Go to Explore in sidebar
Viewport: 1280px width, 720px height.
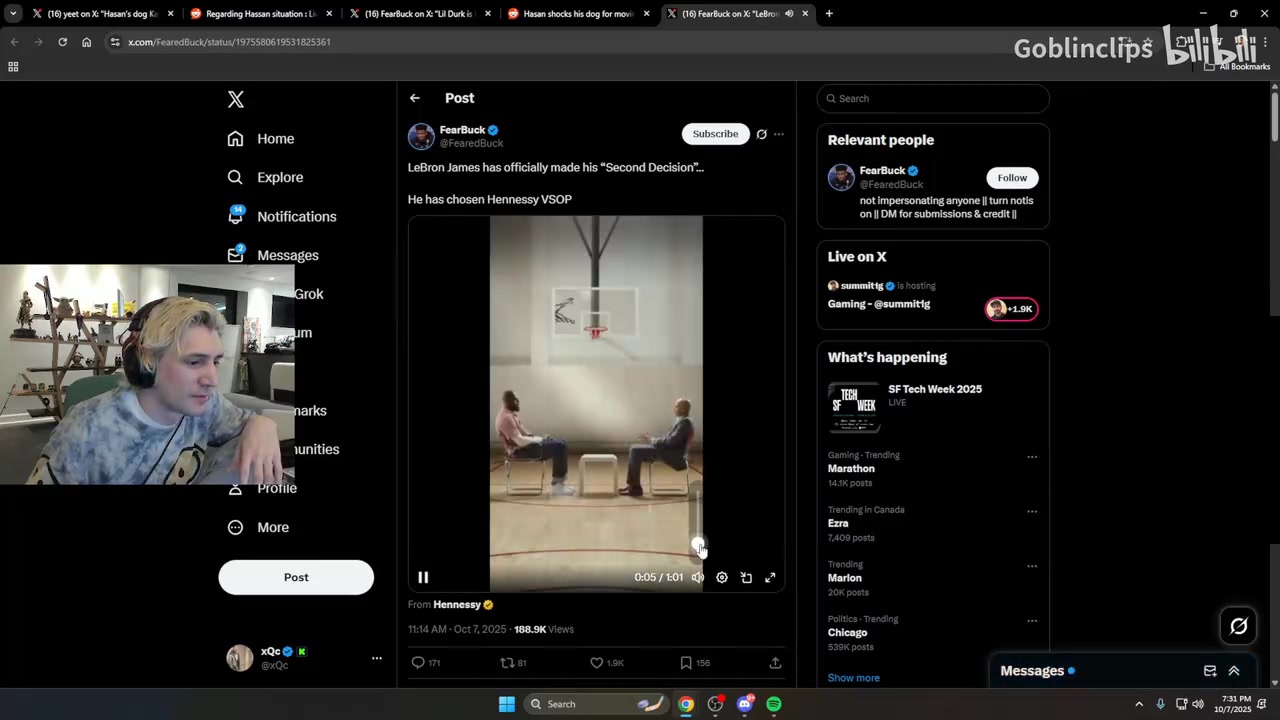click(279, 177)
